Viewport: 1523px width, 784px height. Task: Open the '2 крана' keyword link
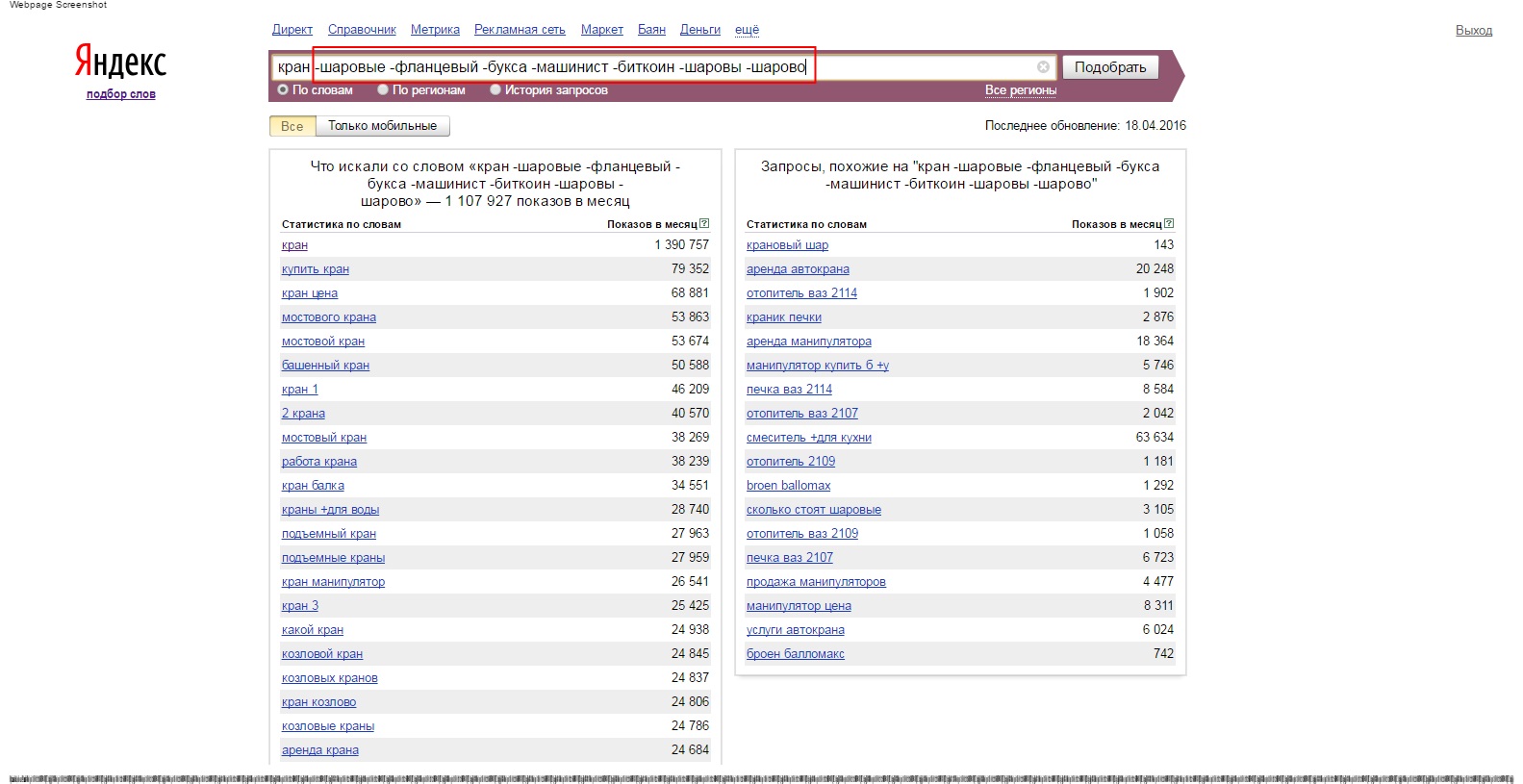(303, 414)
